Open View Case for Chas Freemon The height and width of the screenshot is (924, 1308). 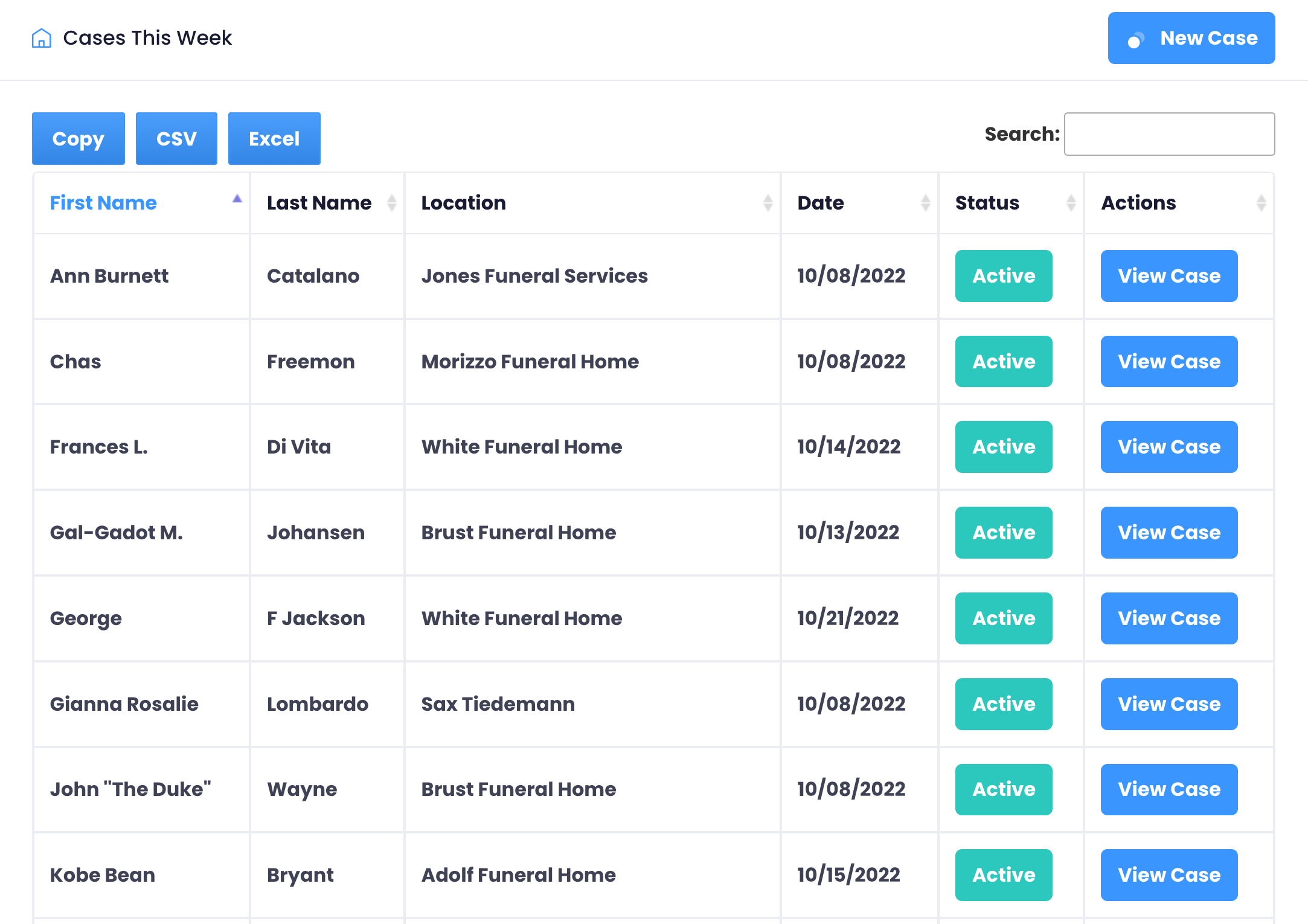pyautogui.click(x=1169, y=362)
